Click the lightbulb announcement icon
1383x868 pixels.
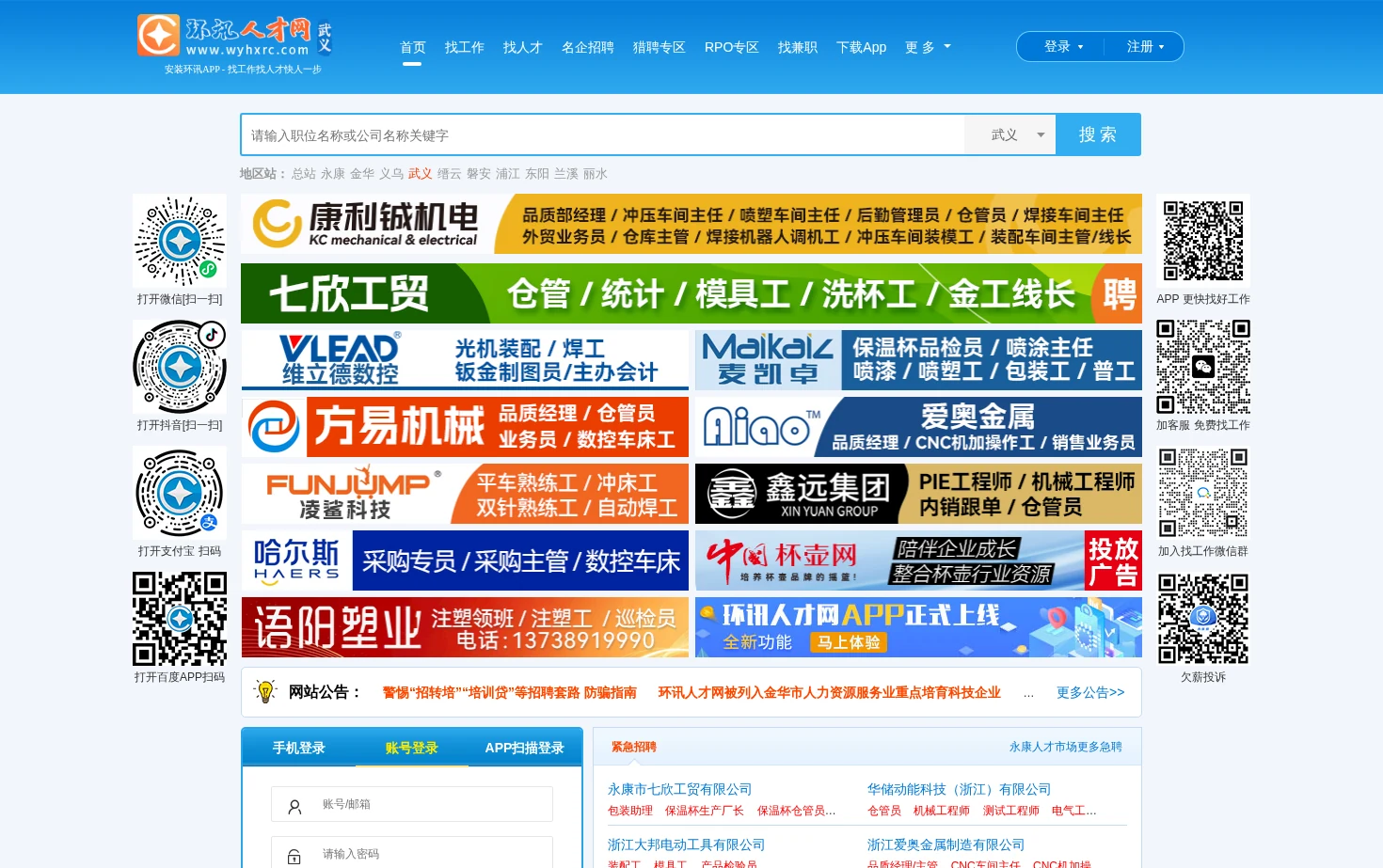coord(265,691)
